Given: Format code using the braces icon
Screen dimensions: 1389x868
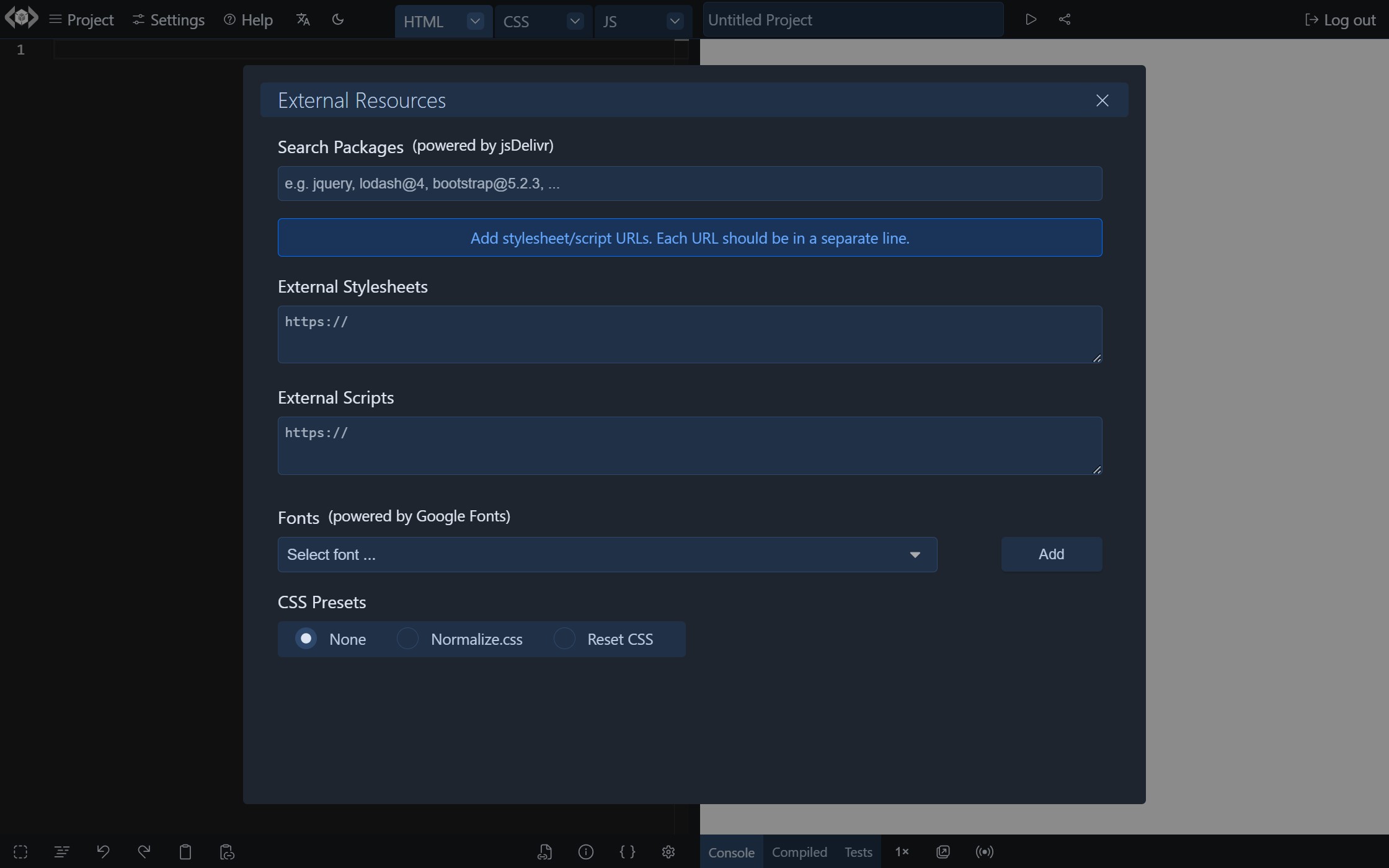Looking at the screenshot, I should 627,852.
